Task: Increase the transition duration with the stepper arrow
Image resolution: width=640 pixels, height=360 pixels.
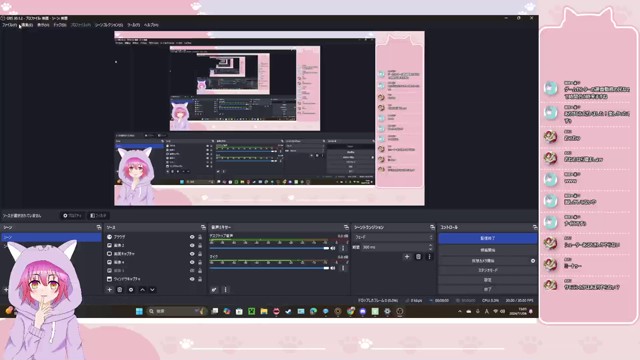Action: (430, 246)
